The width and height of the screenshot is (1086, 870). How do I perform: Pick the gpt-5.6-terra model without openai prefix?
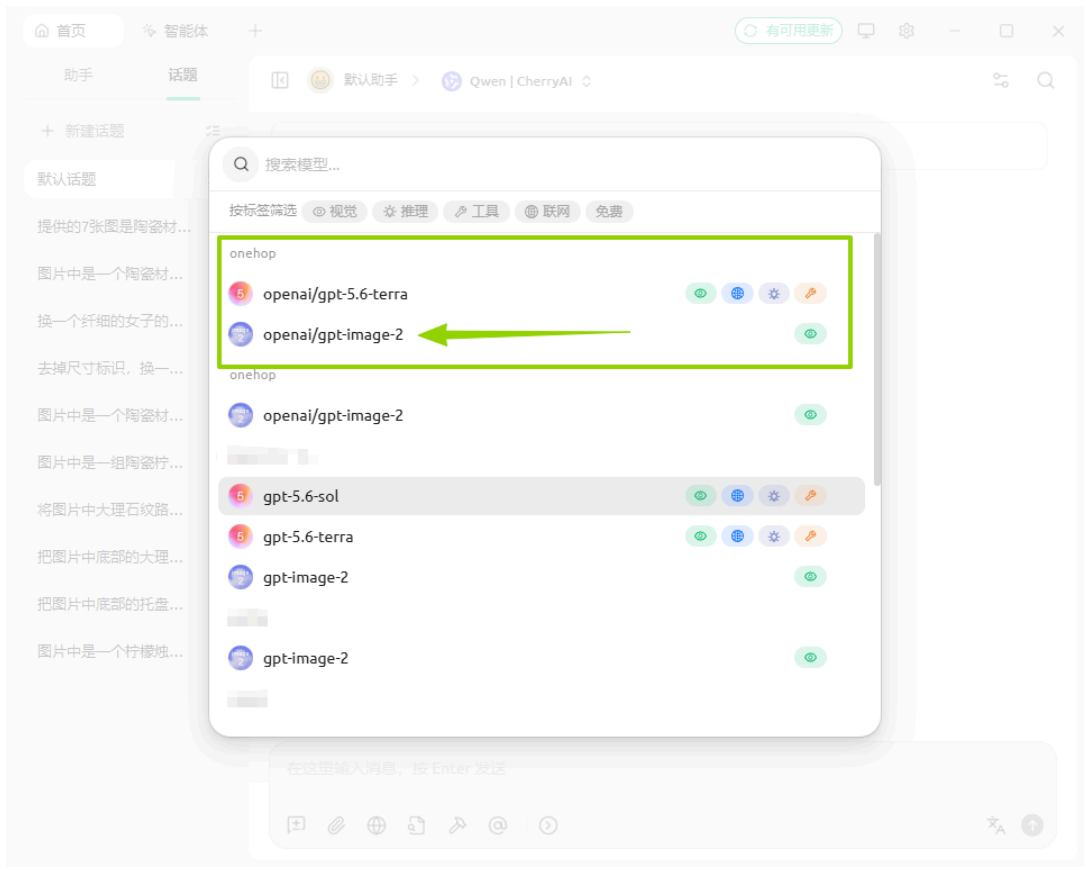[x=541, y=537]
